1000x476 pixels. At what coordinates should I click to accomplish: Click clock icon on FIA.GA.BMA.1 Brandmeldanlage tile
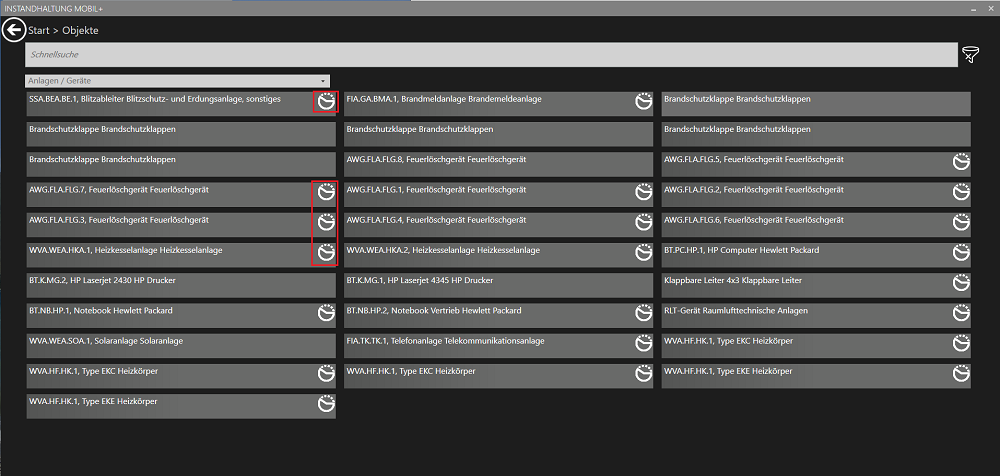click(x=644, y=102)
